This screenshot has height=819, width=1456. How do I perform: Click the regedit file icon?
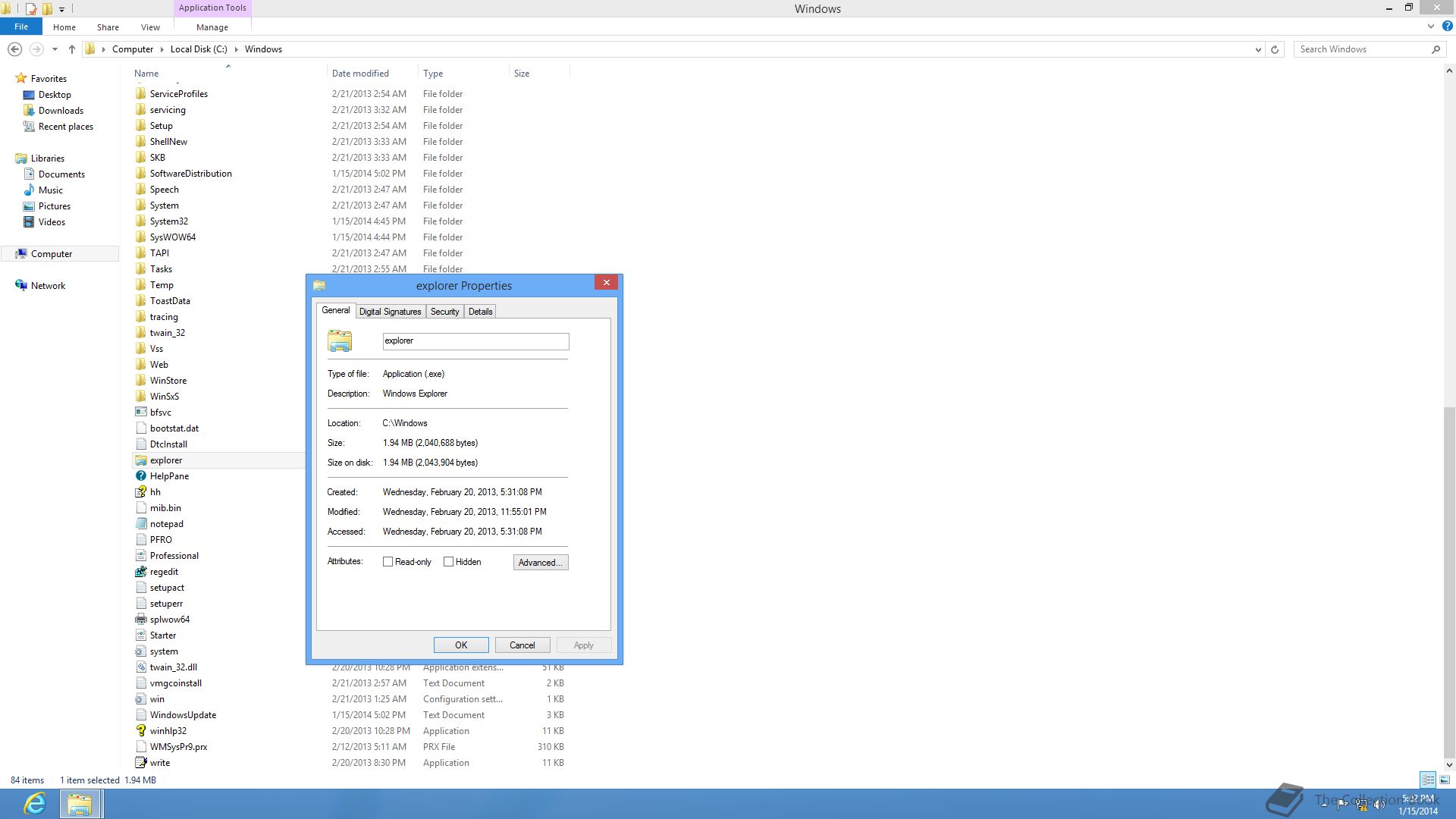(x=140, y=572)
